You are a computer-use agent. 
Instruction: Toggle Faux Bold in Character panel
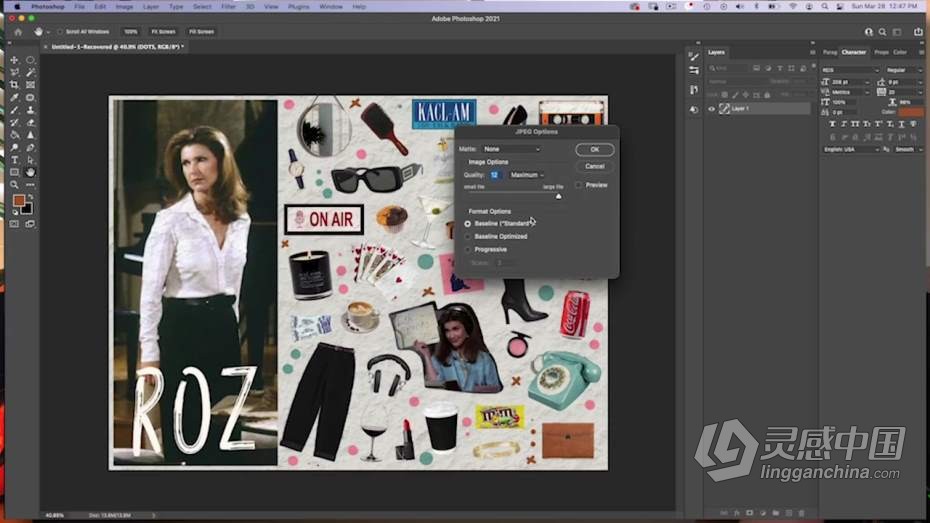[832, 124]
